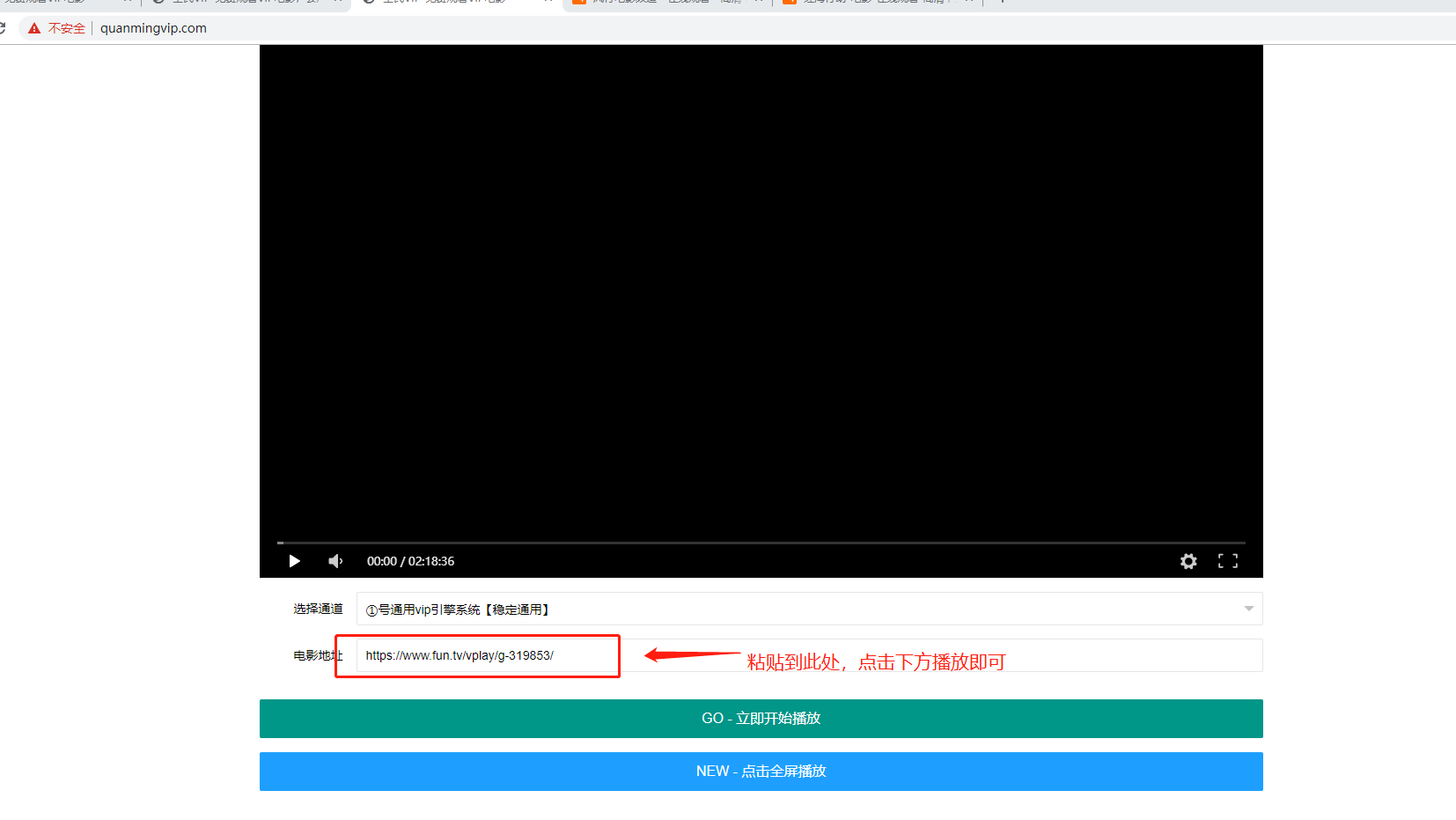
Task: Play the video in the player
Action: (295, 561)
